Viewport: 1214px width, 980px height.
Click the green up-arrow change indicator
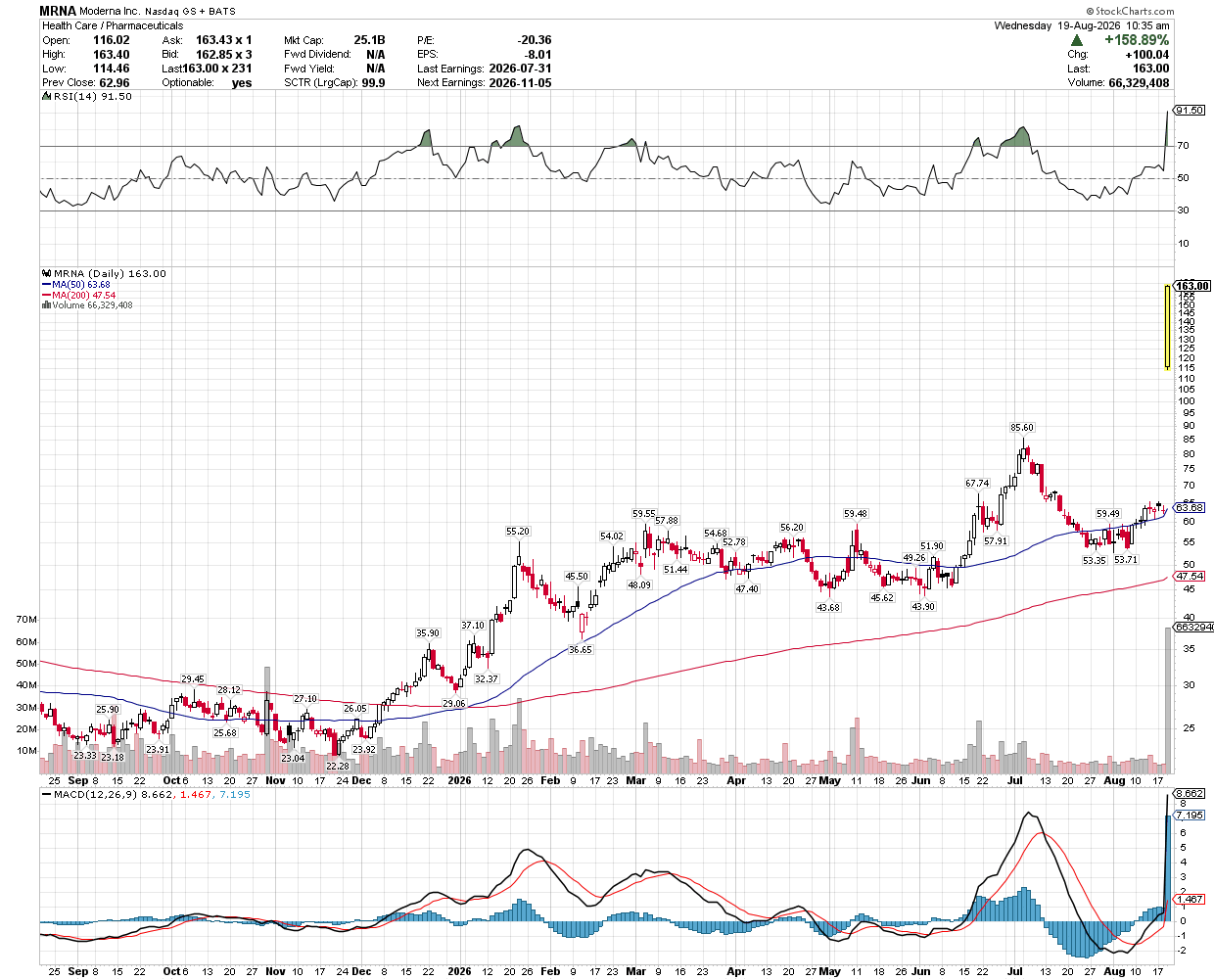1077,40
